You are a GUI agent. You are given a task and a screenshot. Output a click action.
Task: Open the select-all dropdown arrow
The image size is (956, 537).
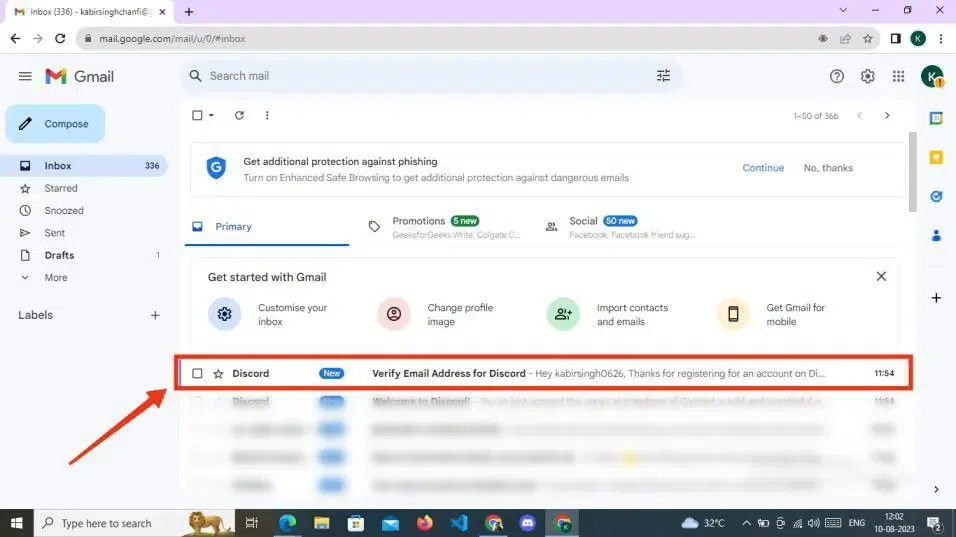[211, 115]
